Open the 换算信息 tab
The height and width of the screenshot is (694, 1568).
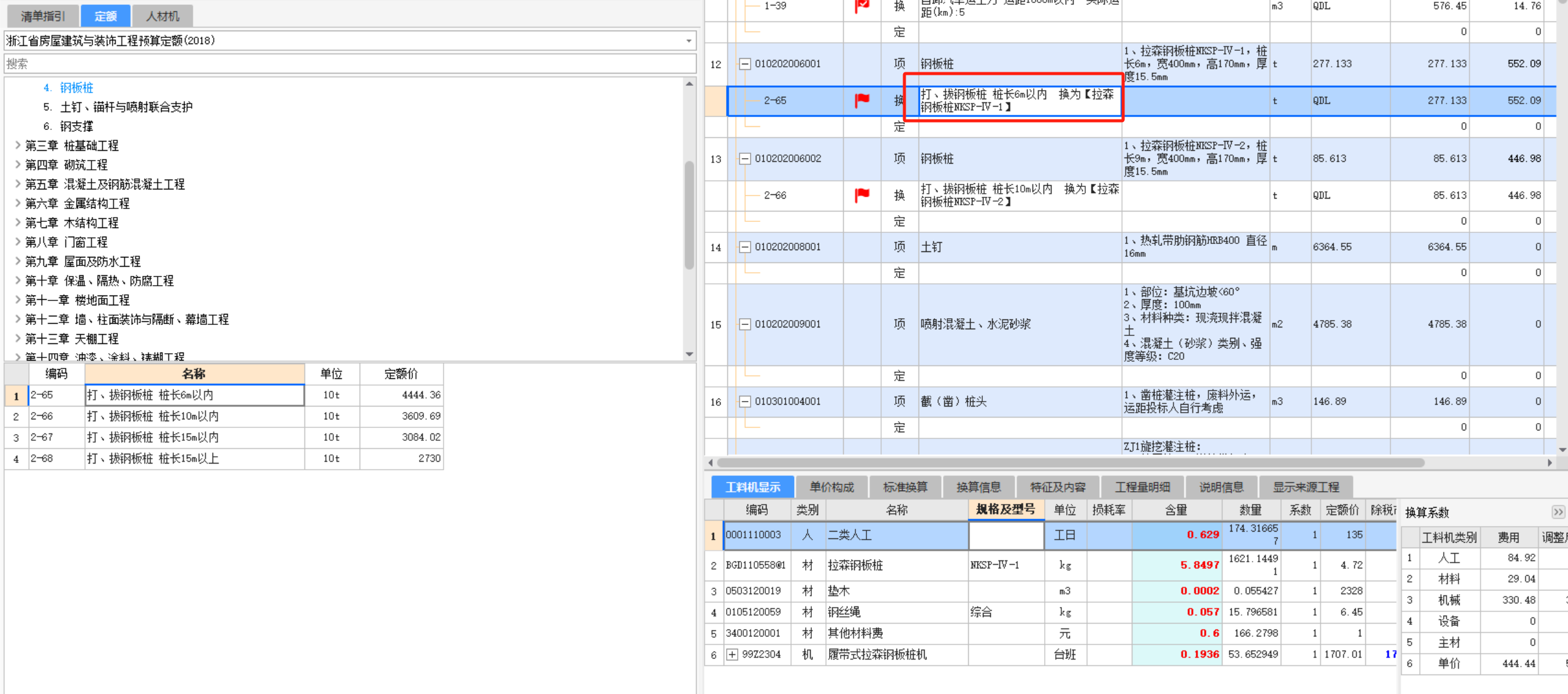pyautogui.click(x=979, y=487)
